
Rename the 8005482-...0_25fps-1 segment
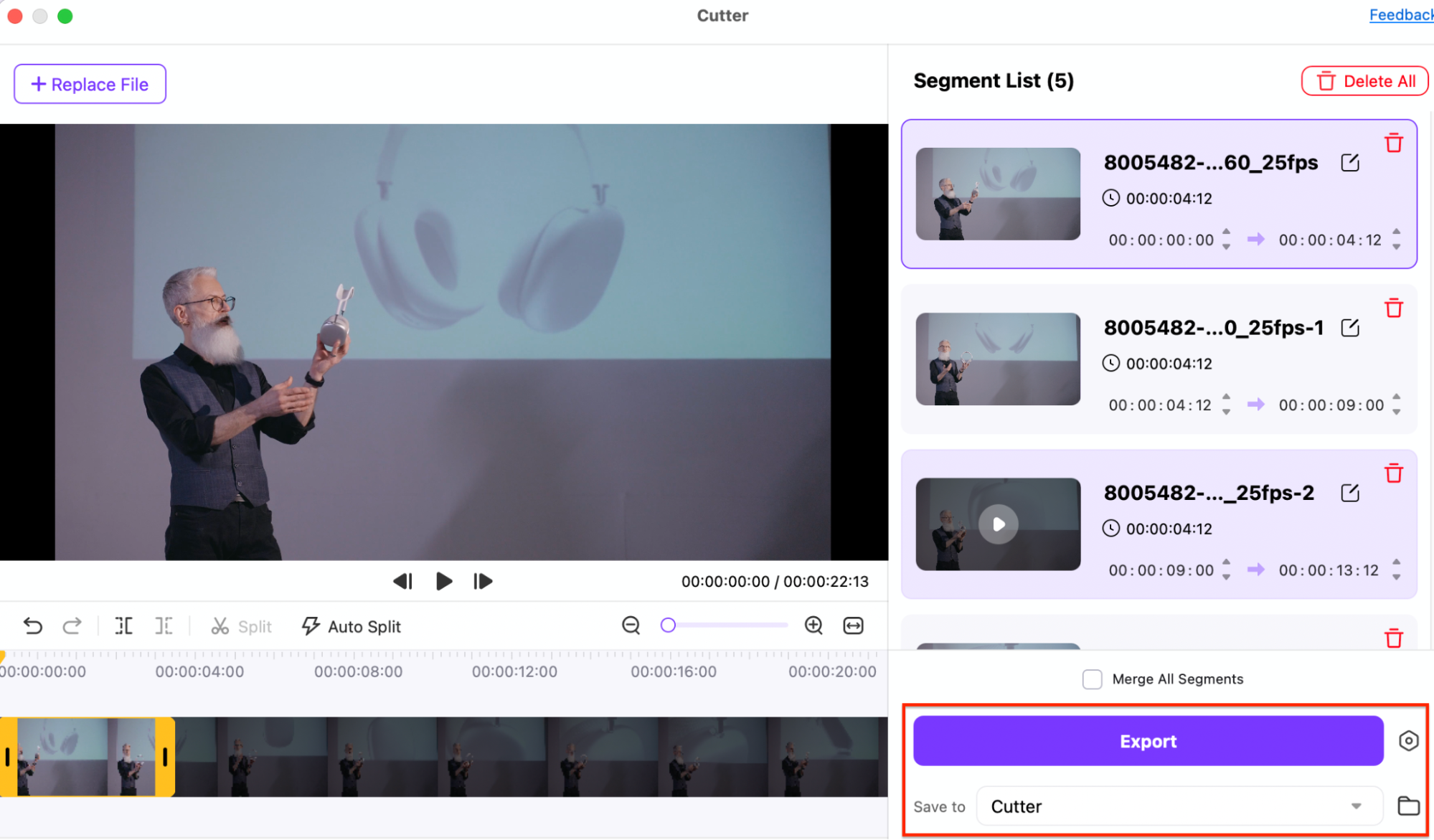pos(1350,329)
